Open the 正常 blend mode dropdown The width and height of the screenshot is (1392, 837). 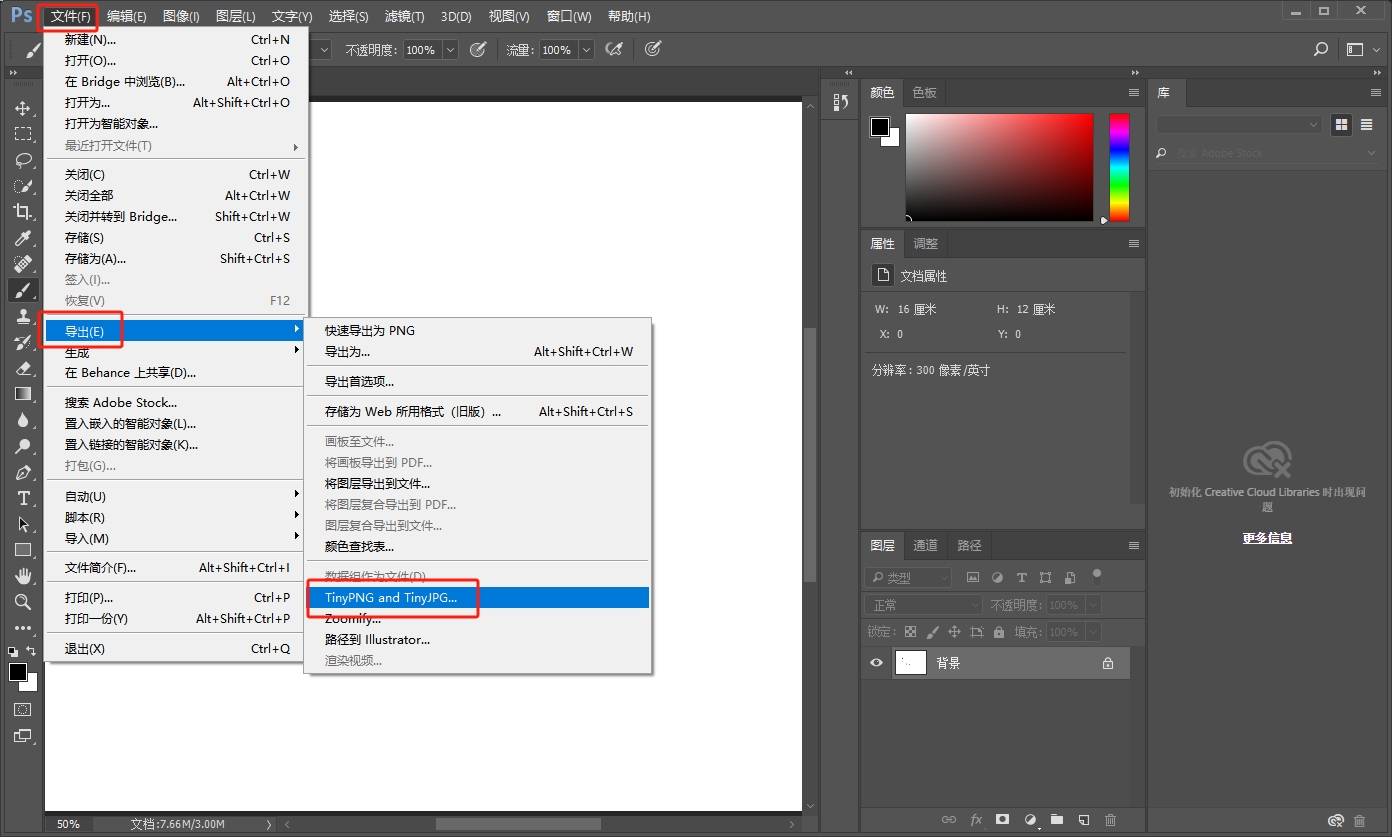coord(924,605)
